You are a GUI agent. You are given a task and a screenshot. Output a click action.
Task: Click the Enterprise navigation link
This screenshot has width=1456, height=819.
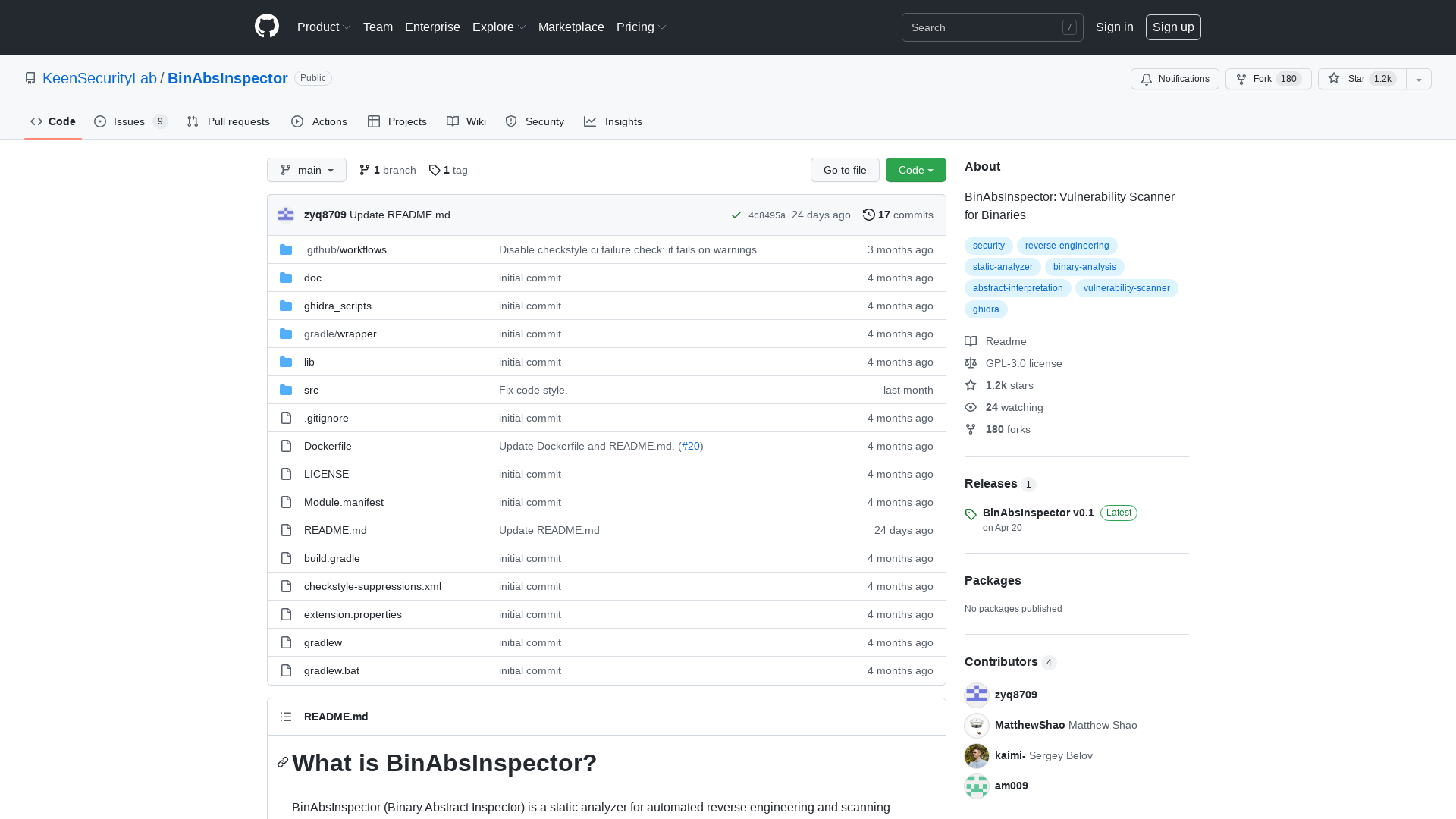point(432,27)
